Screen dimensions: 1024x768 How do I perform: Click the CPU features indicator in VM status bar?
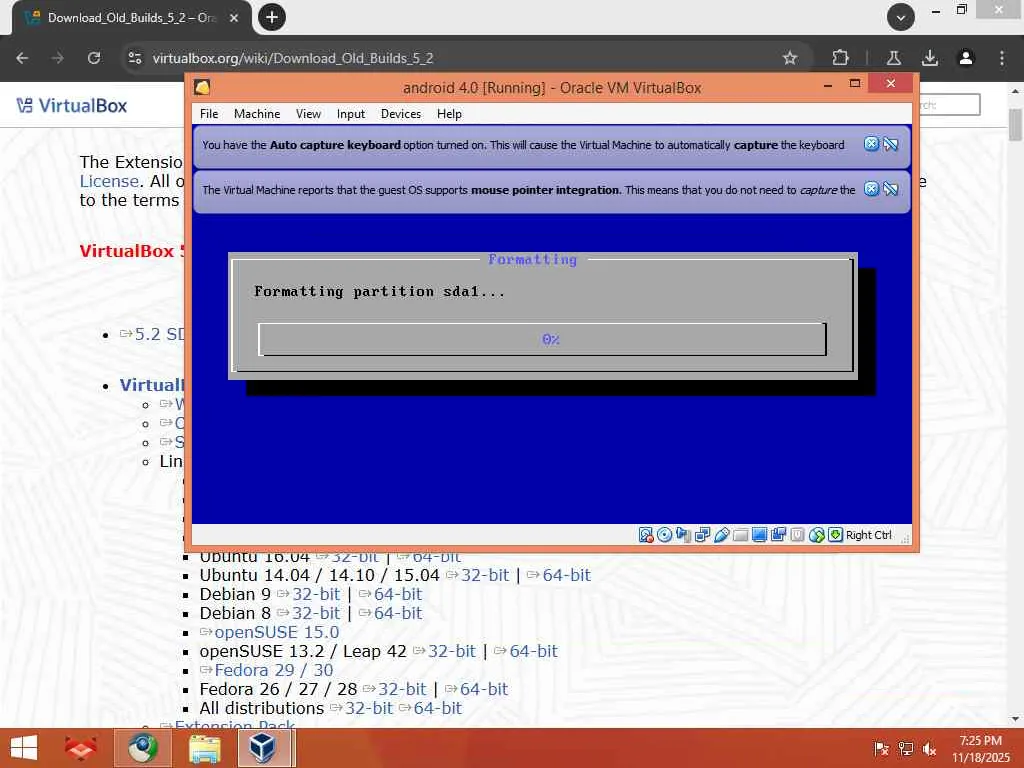pos(797,535)
